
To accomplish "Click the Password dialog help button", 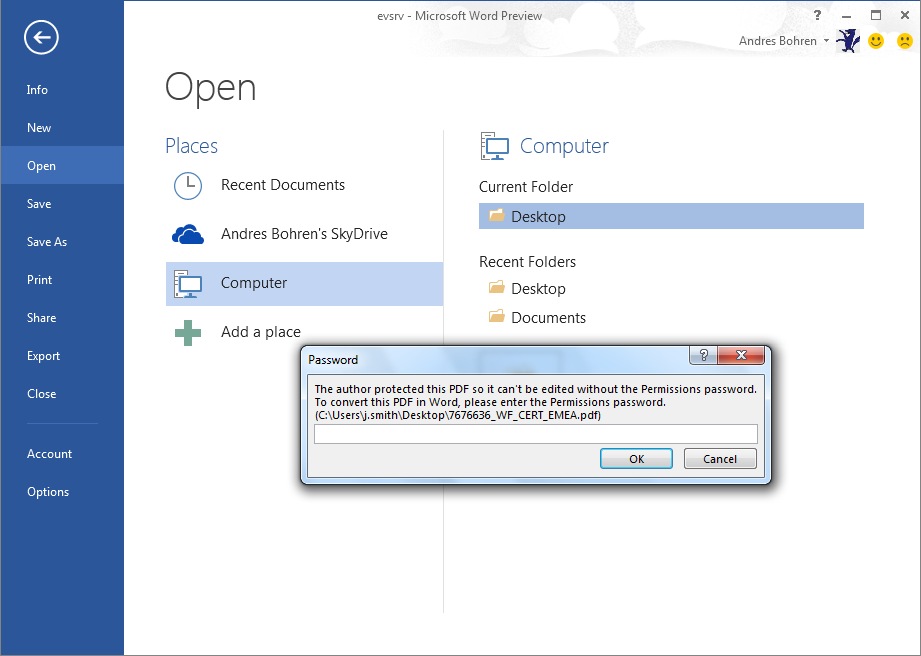I will click(703, 355).
